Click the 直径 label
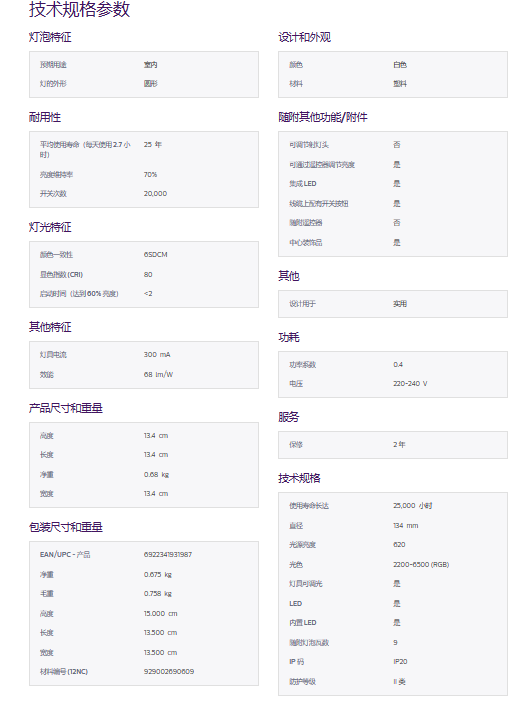The height and width of the screenshot is (702, 531). [296, 525]
